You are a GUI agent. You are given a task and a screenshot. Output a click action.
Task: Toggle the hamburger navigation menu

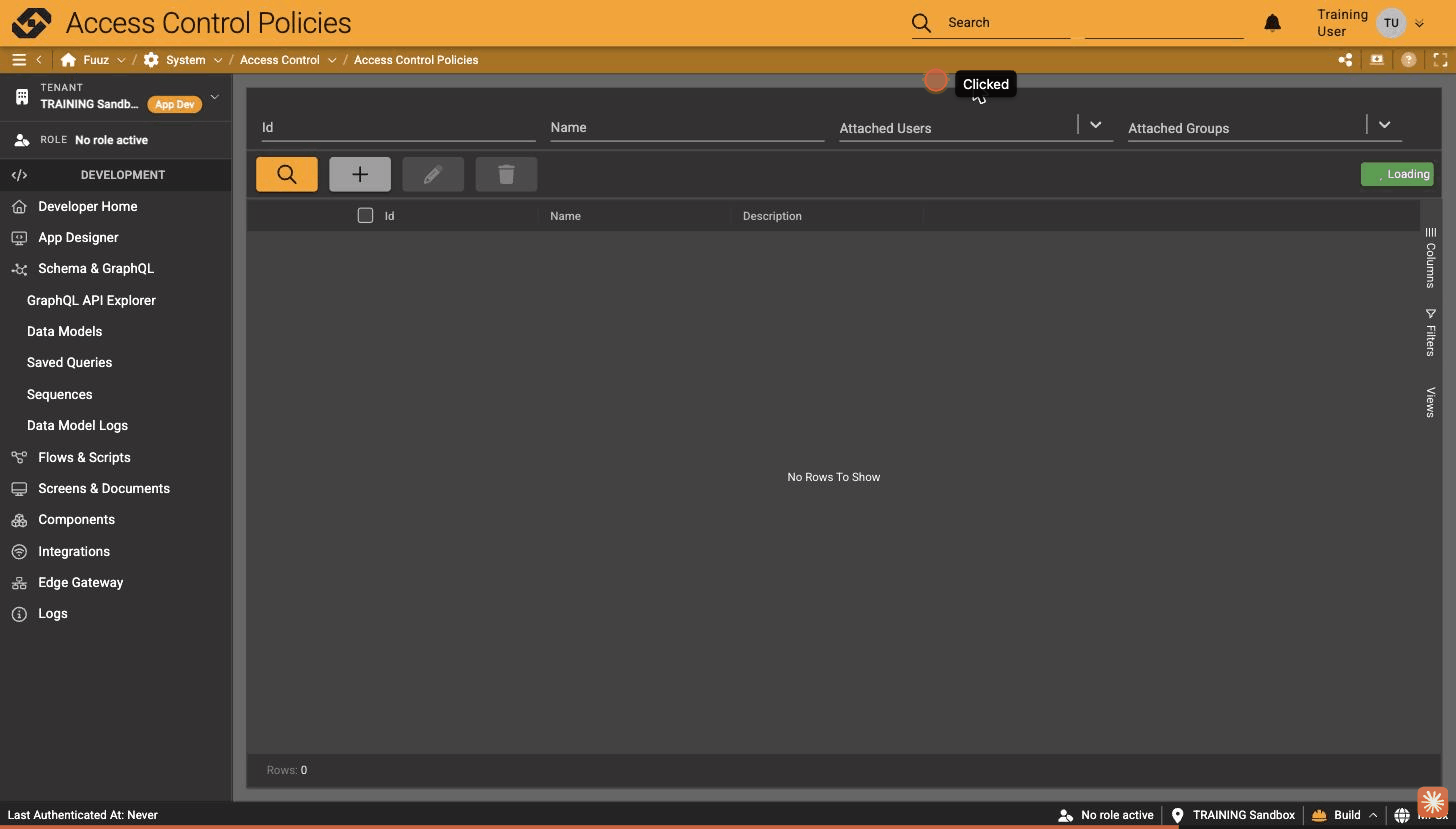coord(19,60)
